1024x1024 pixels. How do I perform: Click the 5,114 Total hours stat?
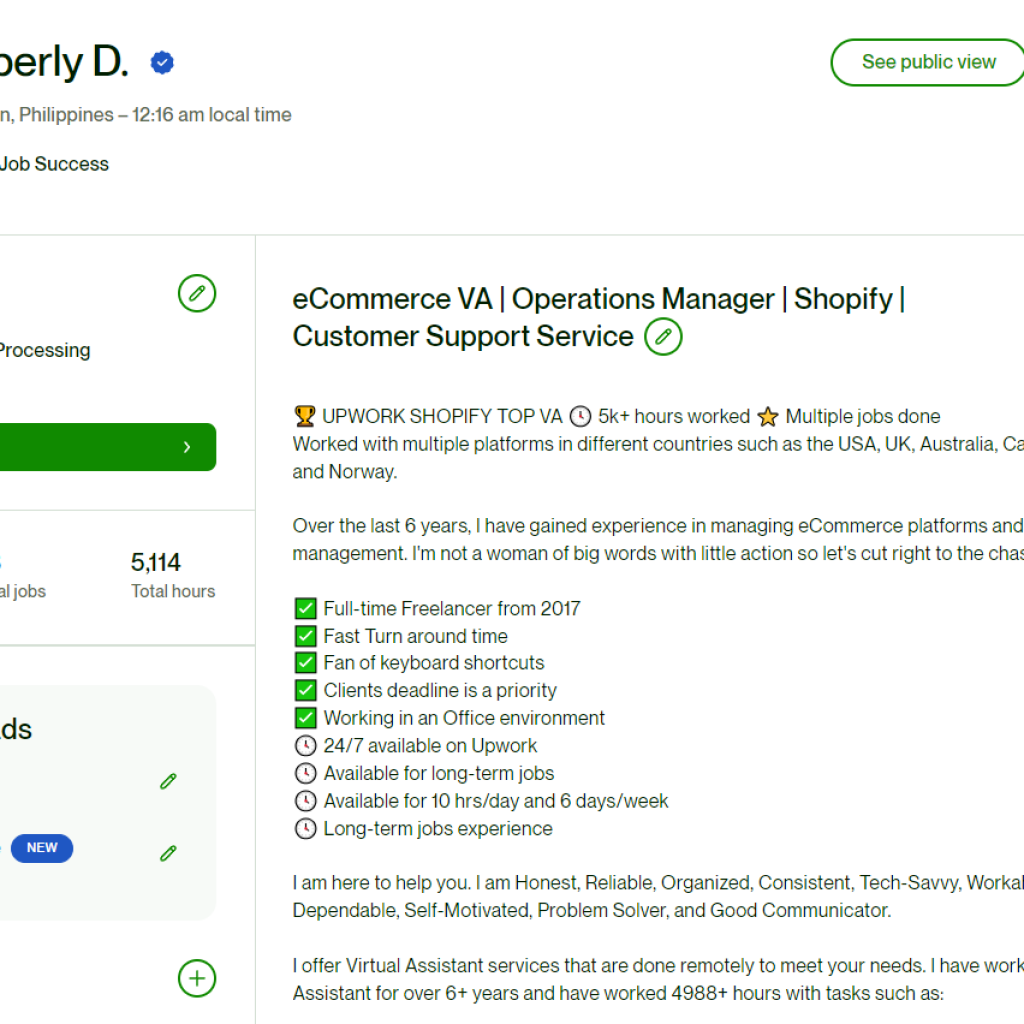[172, 575]
